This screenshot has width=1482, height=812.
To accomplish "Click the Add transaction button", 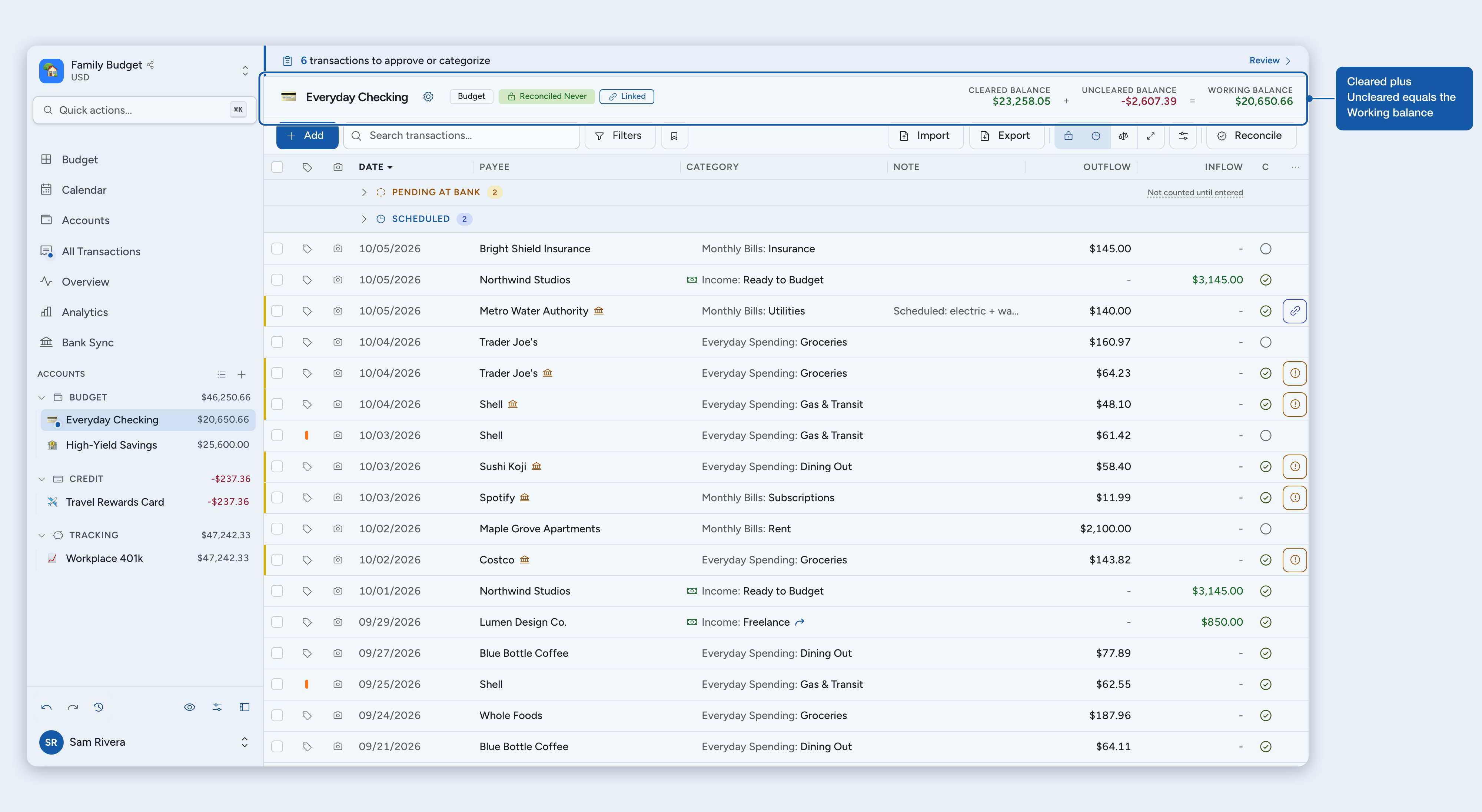I will coord(307,136).
